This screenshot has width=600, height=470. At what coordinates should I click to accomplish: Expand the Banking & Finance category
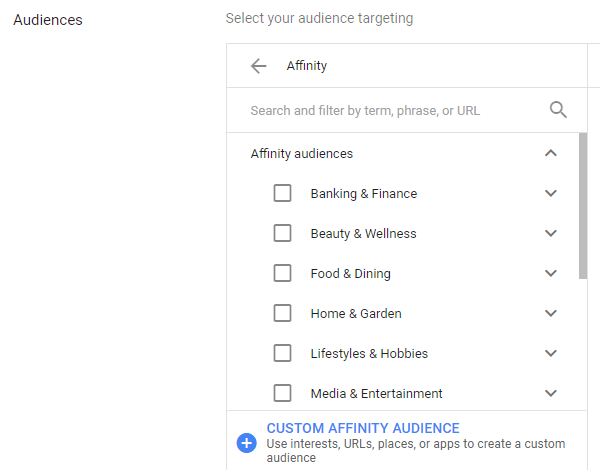point(550,193)
